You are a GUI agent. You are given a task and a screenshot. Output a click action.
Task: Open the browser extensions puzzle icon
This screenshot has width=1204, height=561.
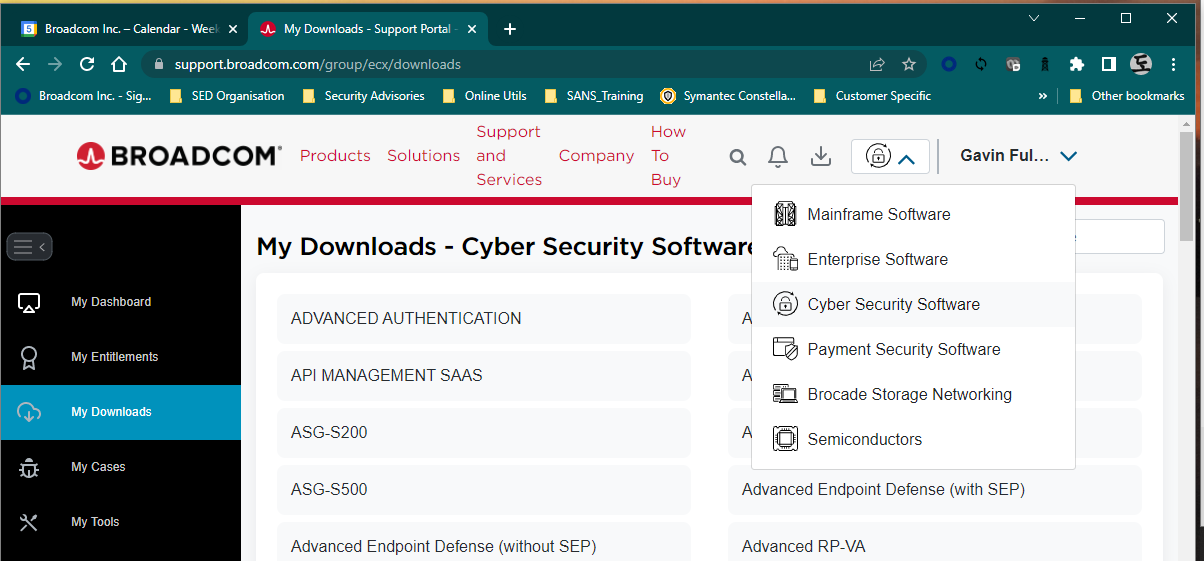click(1077, 64)
